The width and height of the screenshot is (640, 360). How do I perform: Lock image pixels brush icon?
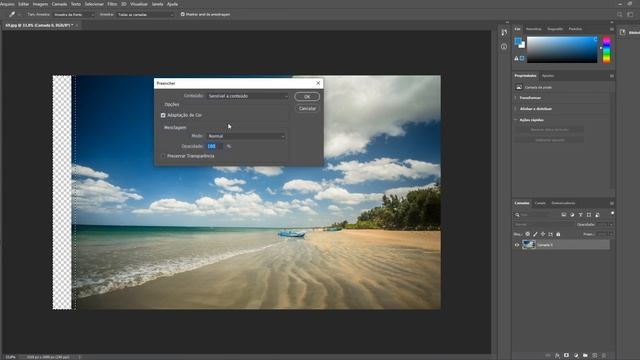[535, 234]
